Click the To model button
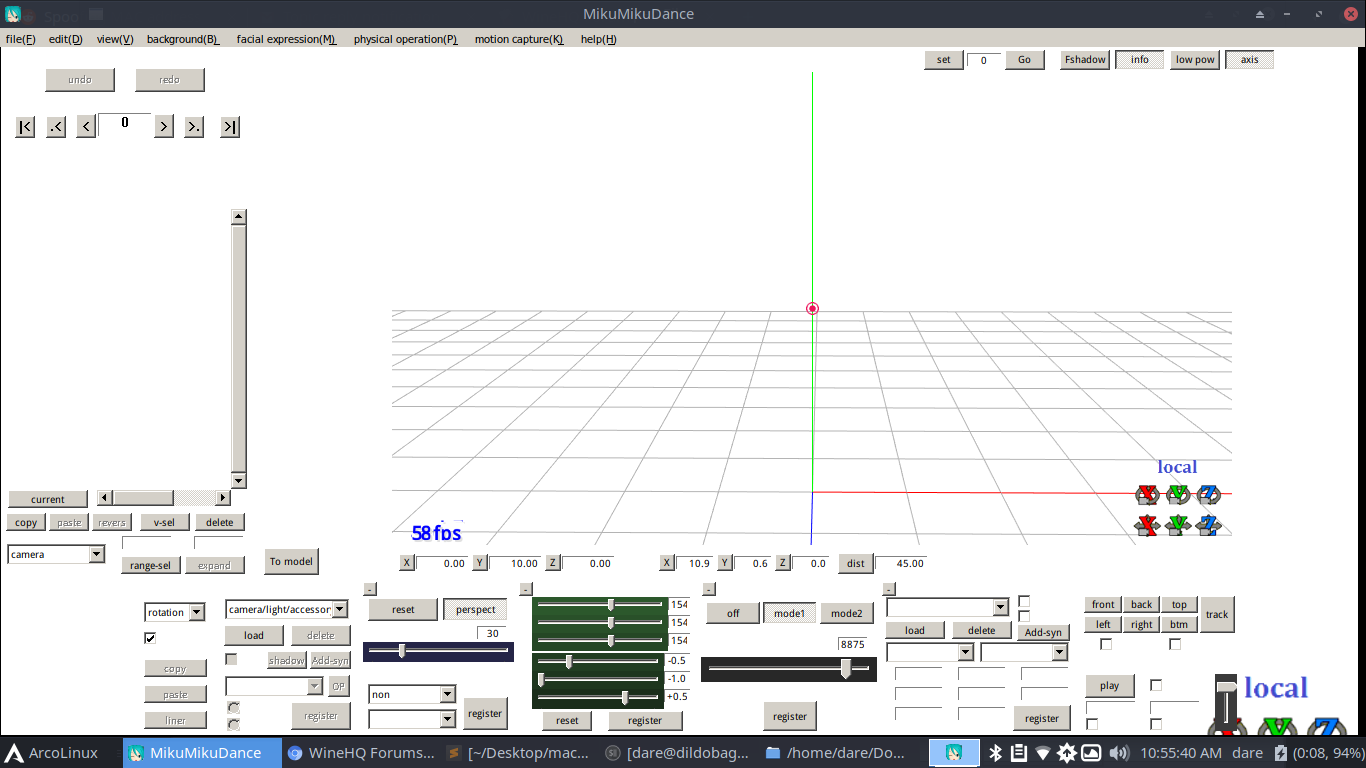Screen dimensions: 1366x768 [x=291, y=561]
